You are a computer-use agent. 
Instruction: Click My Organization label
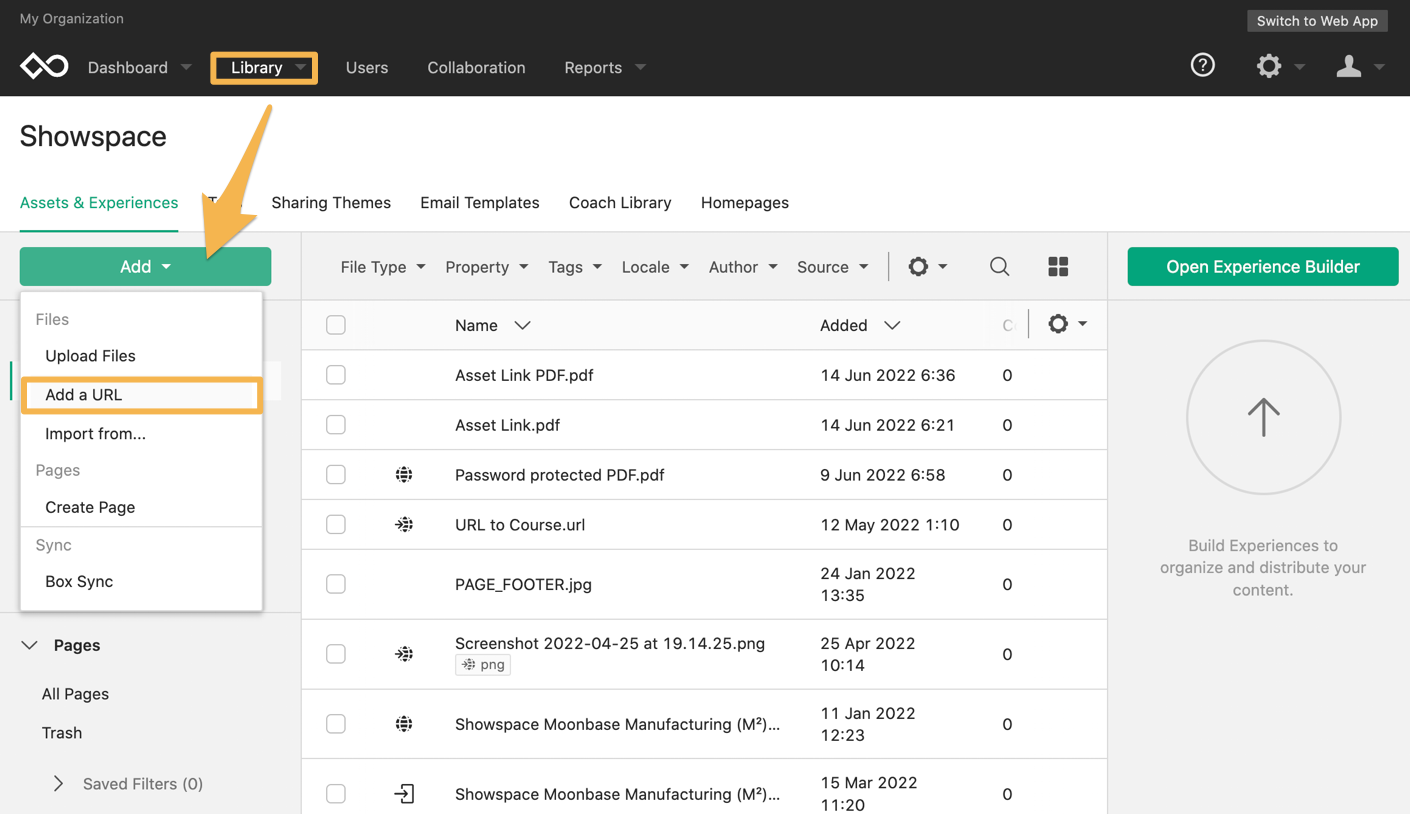(72, 18)
